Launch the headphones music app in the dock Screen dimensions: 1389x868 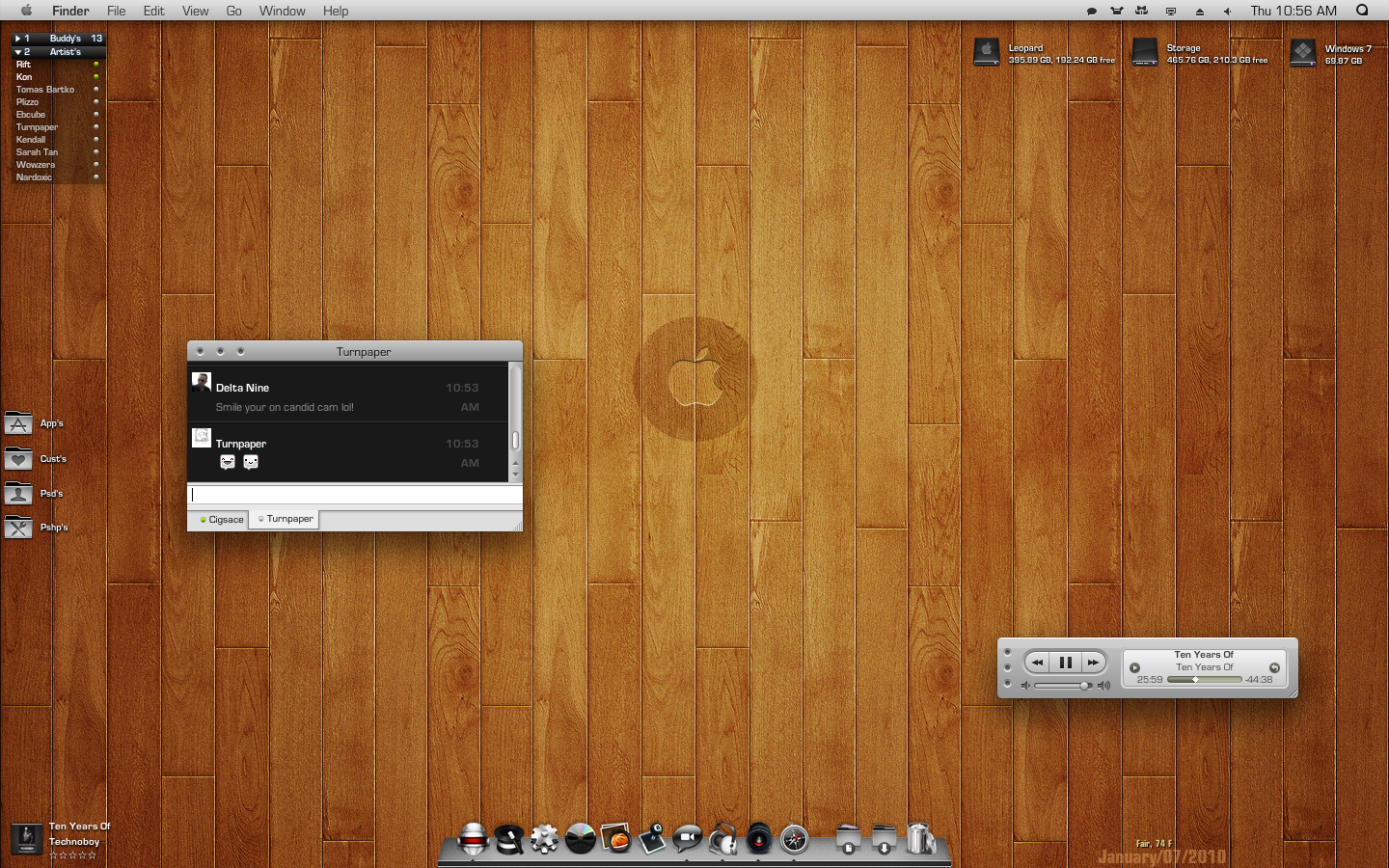(x=723, y=838)
